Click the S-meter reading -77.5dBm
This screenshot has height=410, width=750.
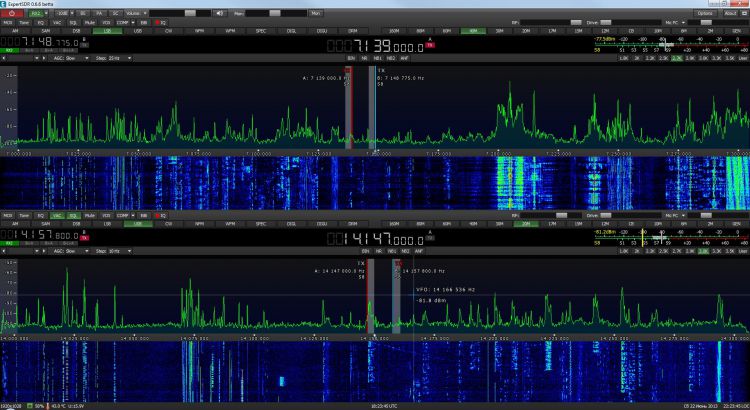[605, 39]
